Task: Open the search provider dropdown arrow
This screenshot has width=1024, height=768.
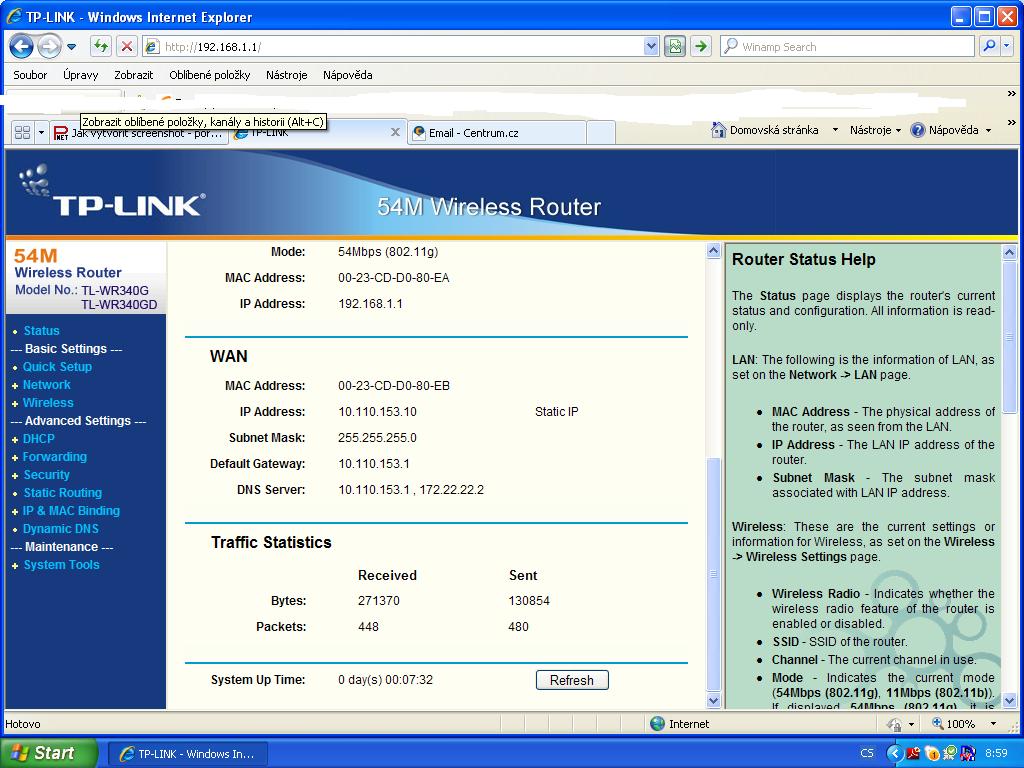Action: 1007,46
